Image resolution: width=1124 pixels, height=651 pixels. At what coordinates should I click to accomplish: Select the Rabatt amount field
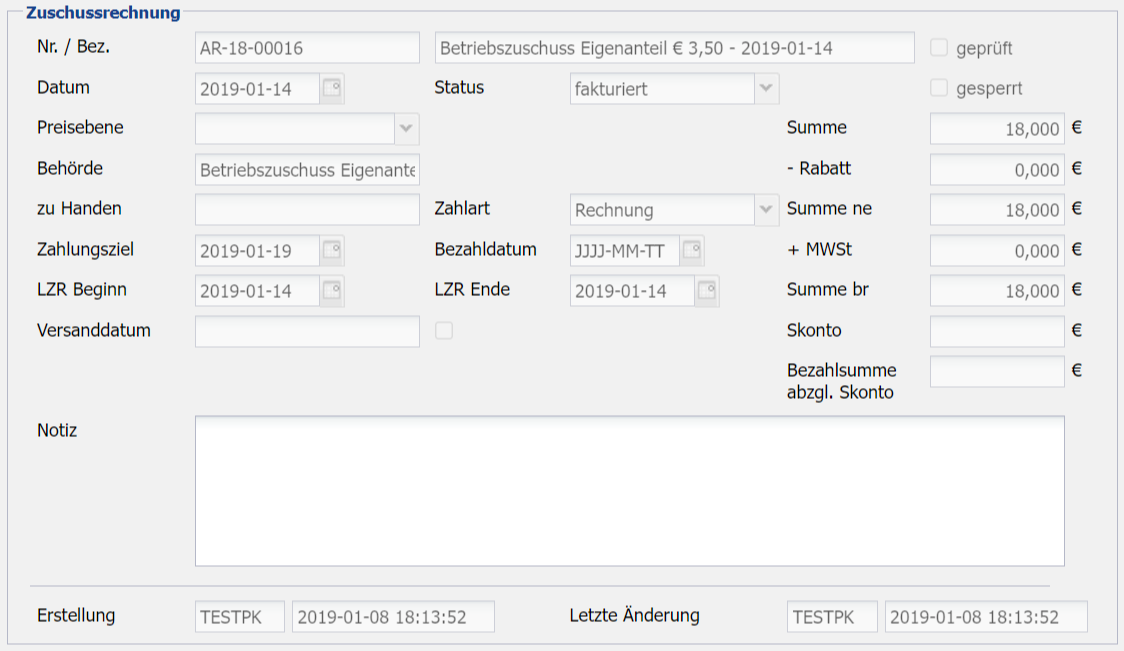tap(996, 169)
